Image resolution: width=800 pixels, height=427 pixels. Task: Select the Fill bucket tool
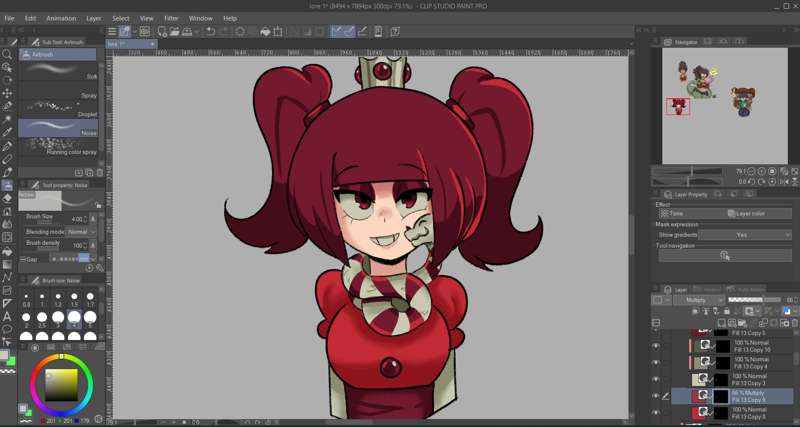point(7,251)
